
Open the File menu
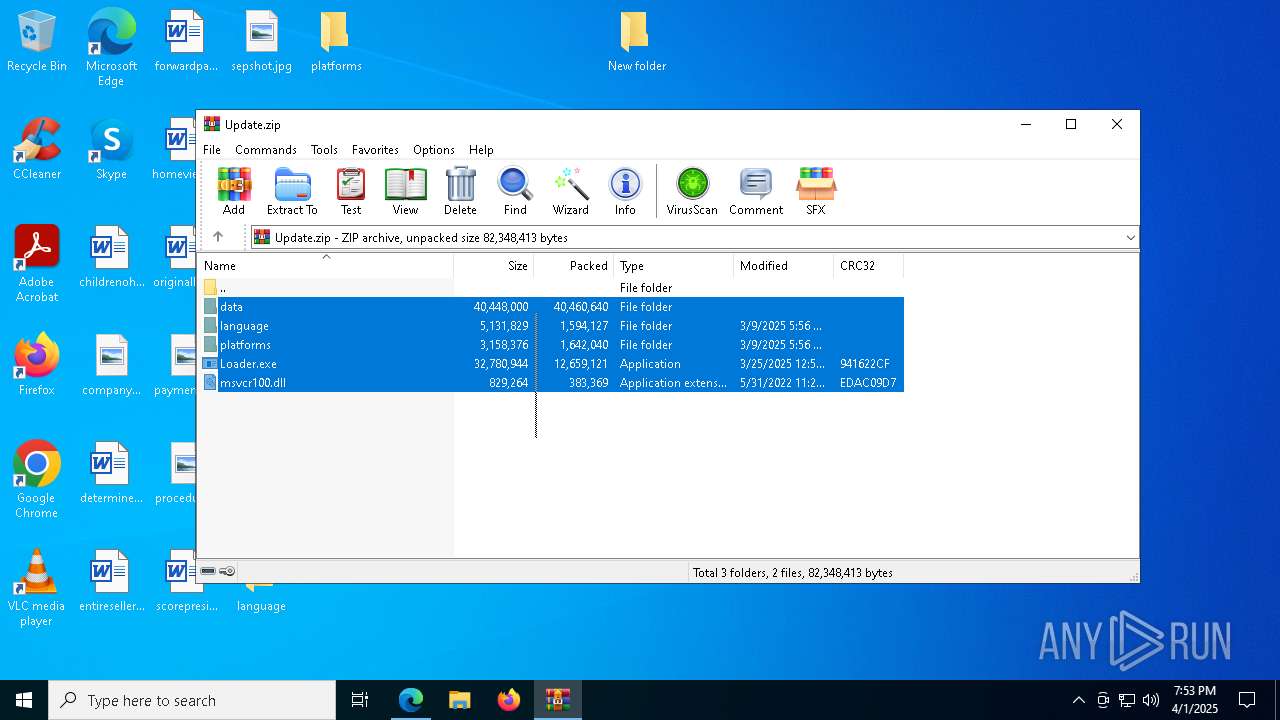coord(212,149)
